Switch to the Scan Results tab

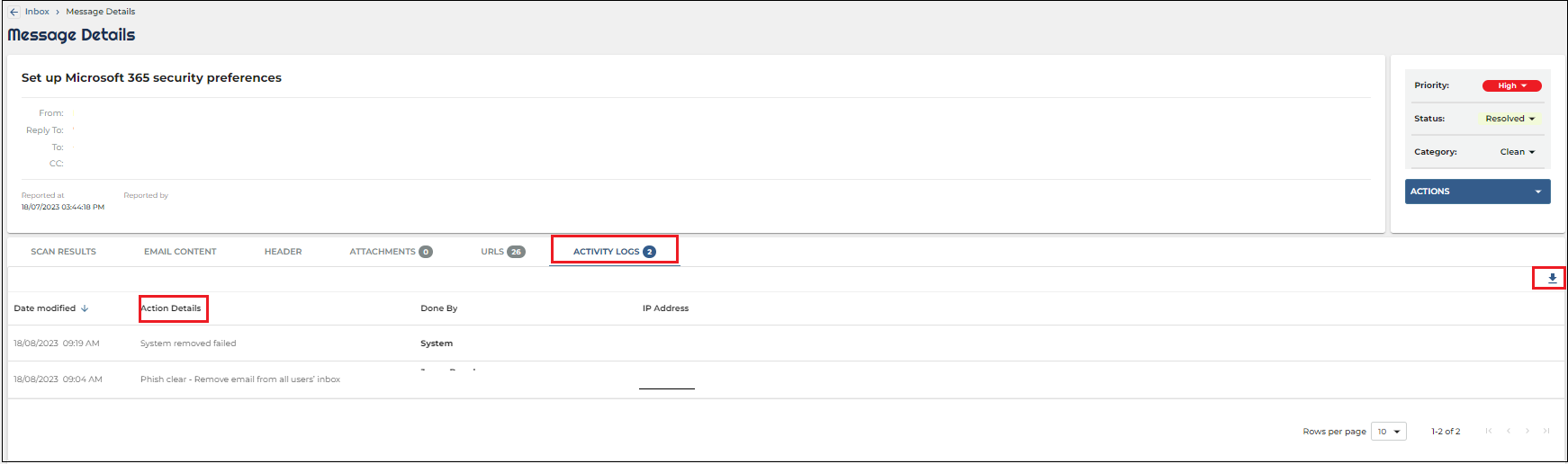[x=63, y=252]
